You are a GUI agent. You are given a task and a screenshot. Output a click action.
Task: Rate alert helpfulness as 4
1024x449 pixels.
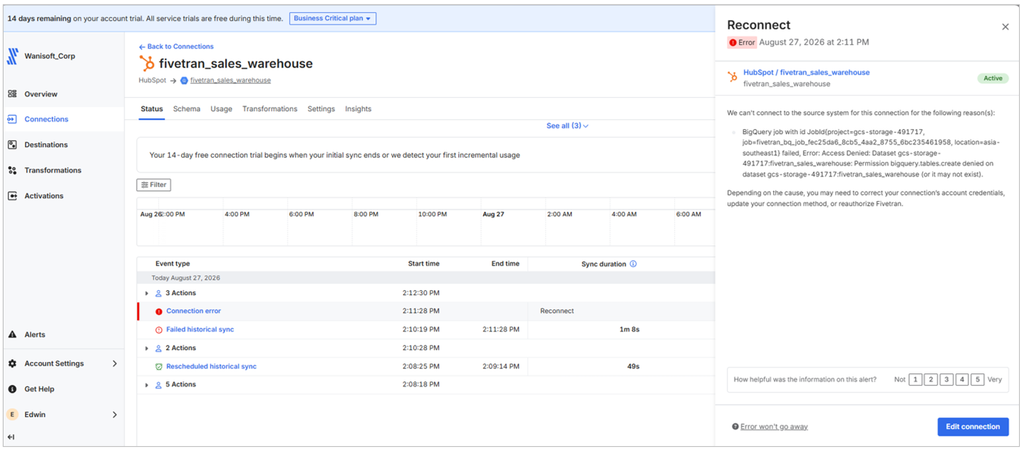(x=962, y=379)
